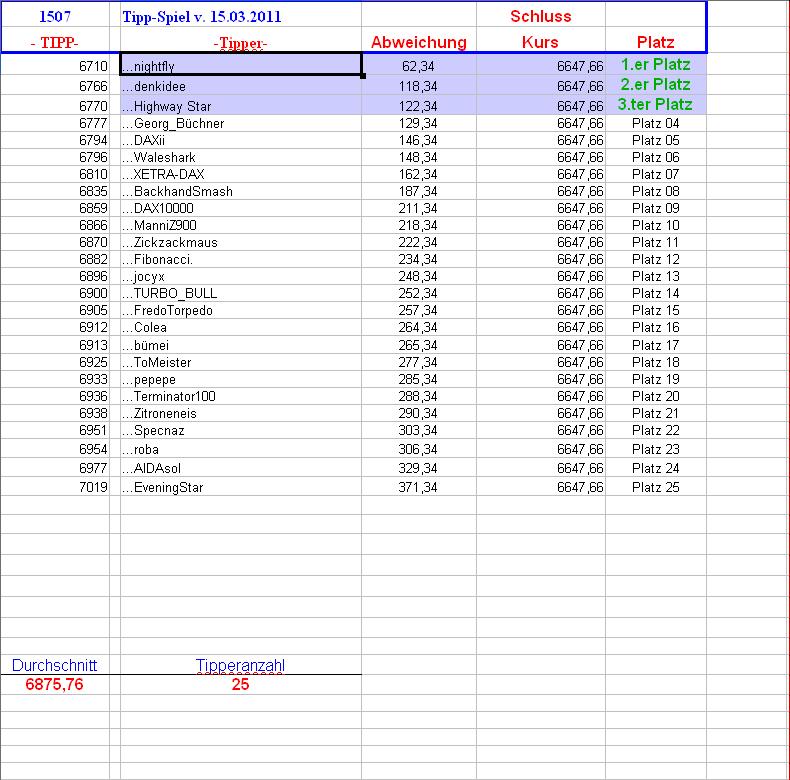The image size is (790, 780).
Task: Select the -Tipper- column header
Action: click(x=241, y=43)
